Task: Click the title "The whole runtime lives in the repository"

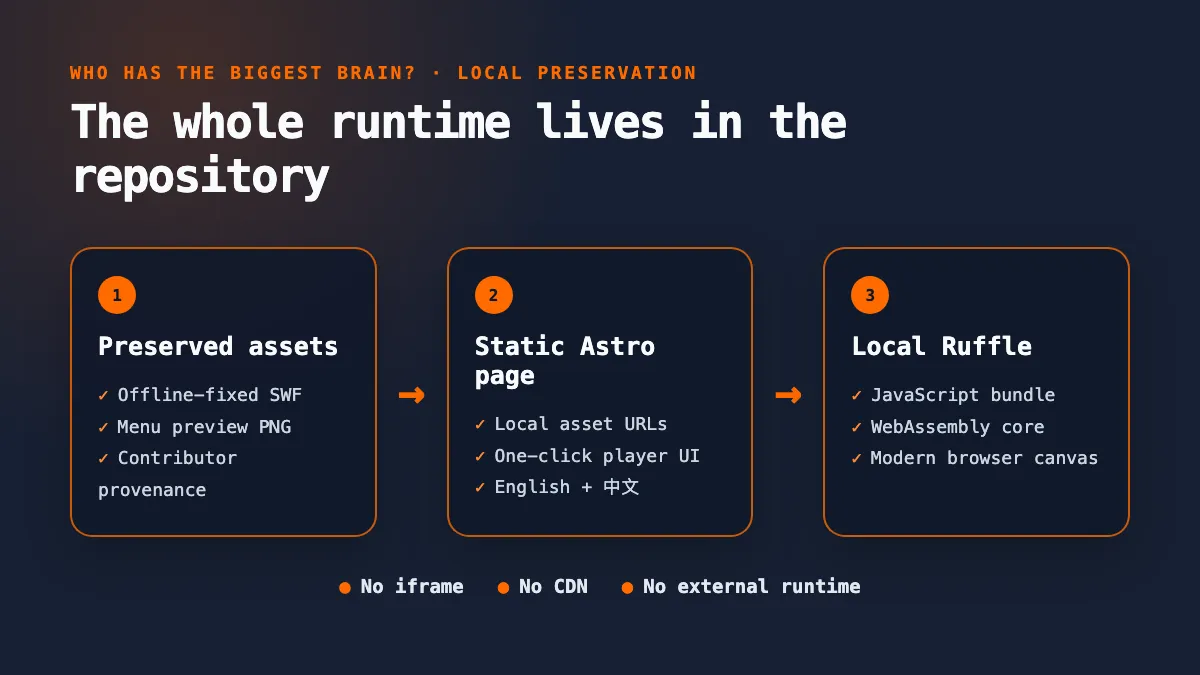Action: click(459, 149)
